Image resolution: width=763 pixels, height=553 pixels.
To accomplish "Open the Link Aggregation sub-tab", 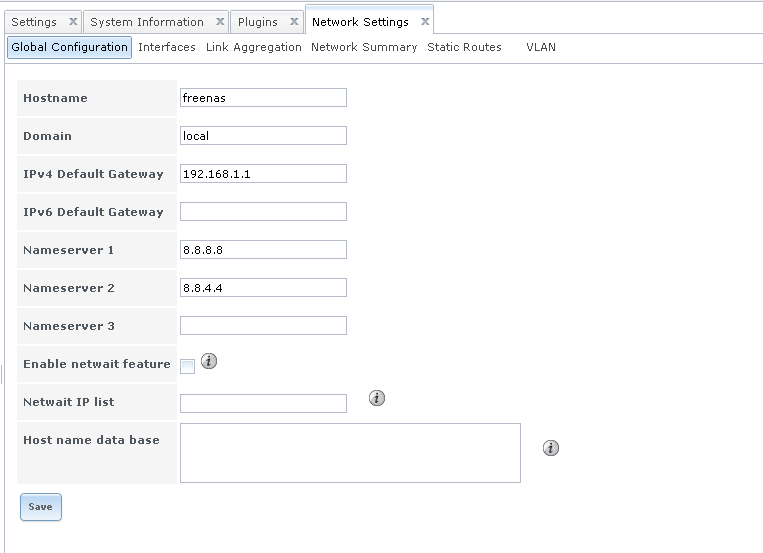I will pyautogui.click(x=254, y=47).
